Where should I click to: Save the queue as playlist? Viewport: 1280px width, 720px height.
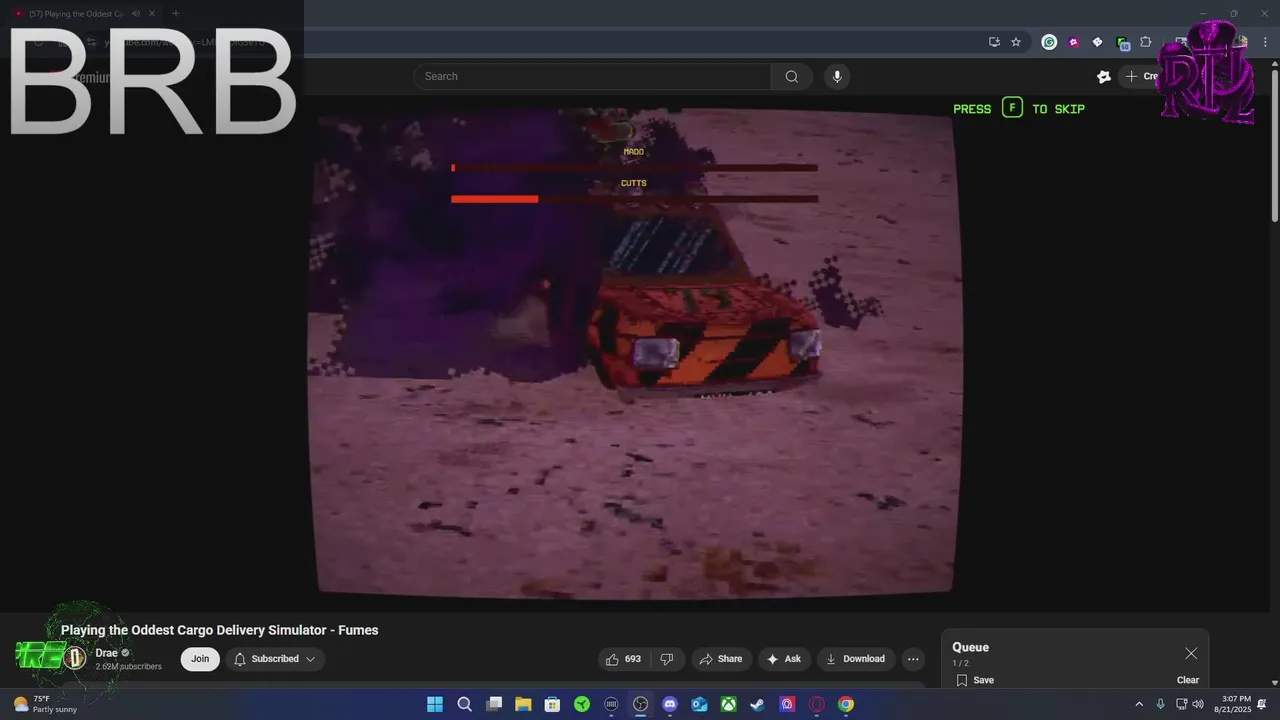coord(975,680)
